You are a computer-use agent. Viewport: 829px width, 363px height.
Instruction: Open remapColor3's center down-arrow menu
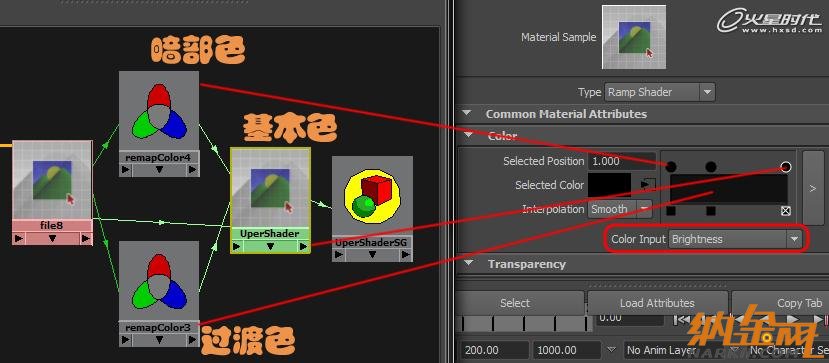[x=159, y=340]
